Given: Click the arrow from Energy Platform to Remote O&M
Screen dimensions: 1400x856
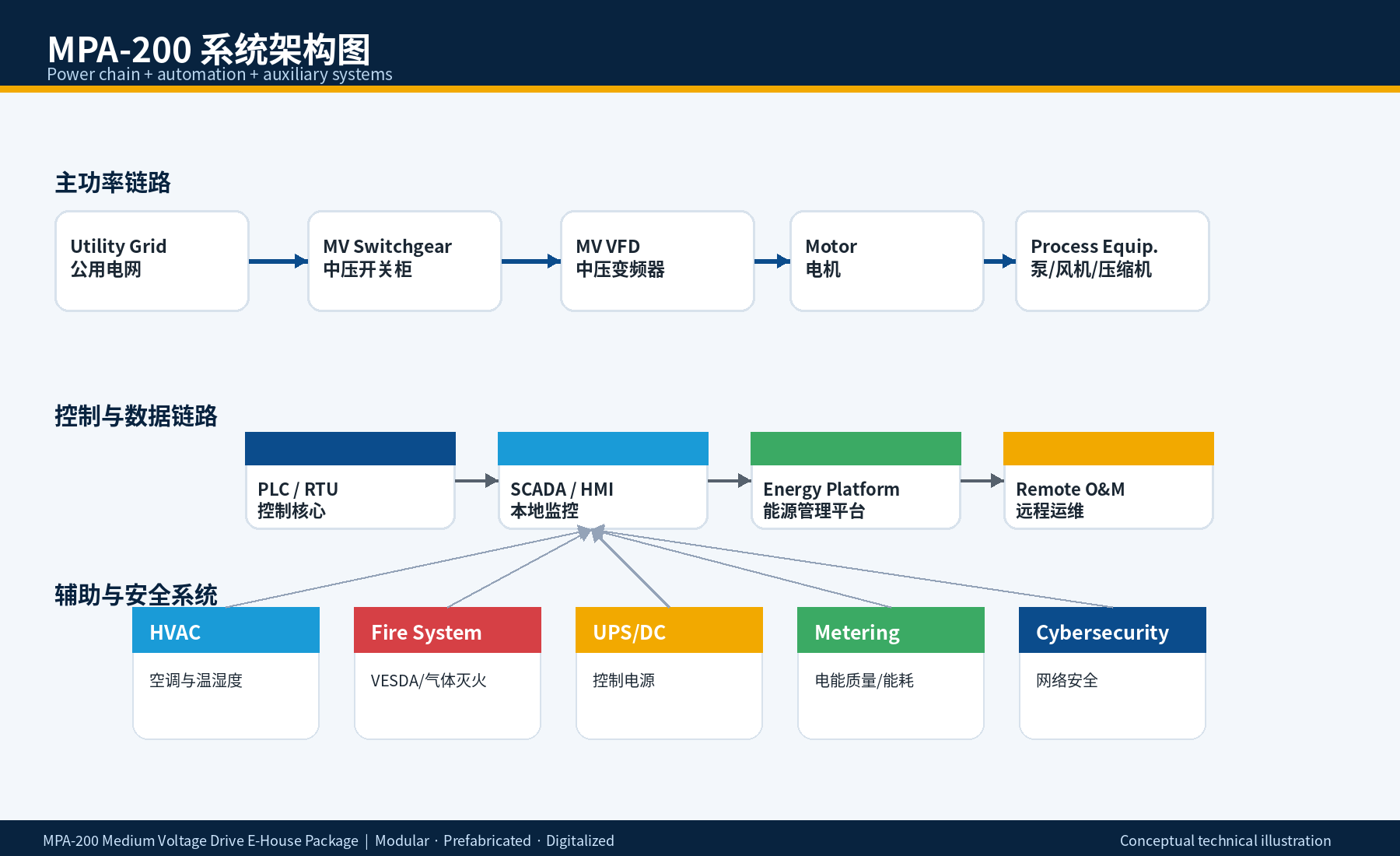Looking at the screenshot, I should [982, 481].
